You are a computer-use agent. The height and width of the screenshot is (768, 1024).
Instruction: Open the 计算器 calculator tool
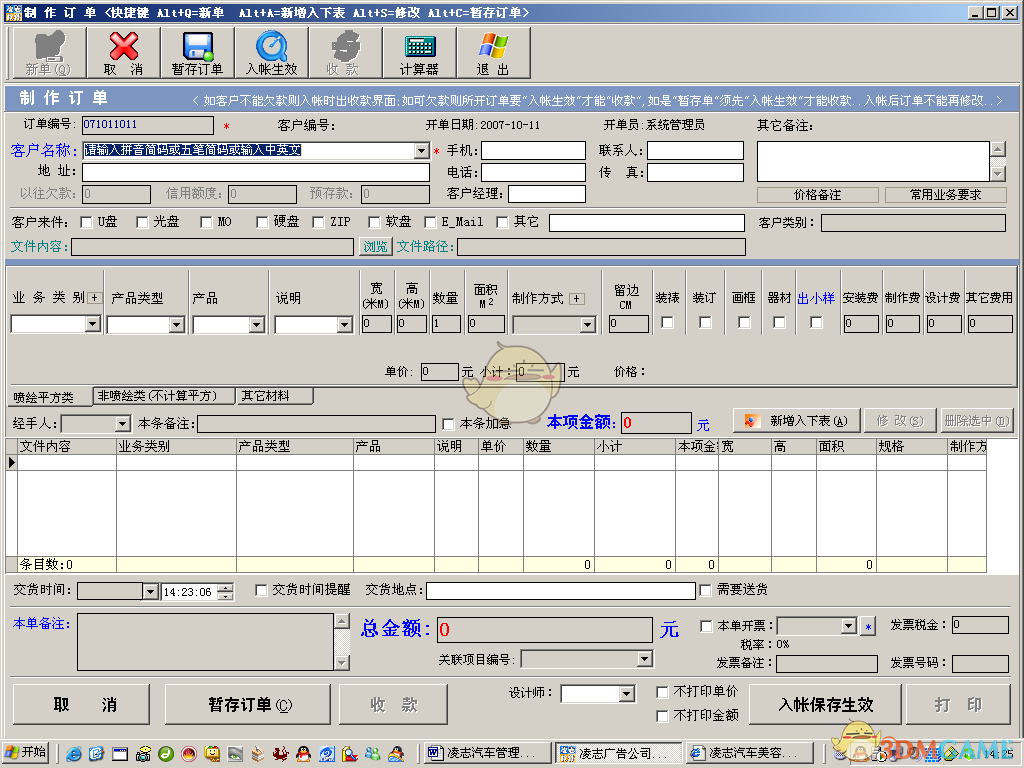[x=419, y=52]
